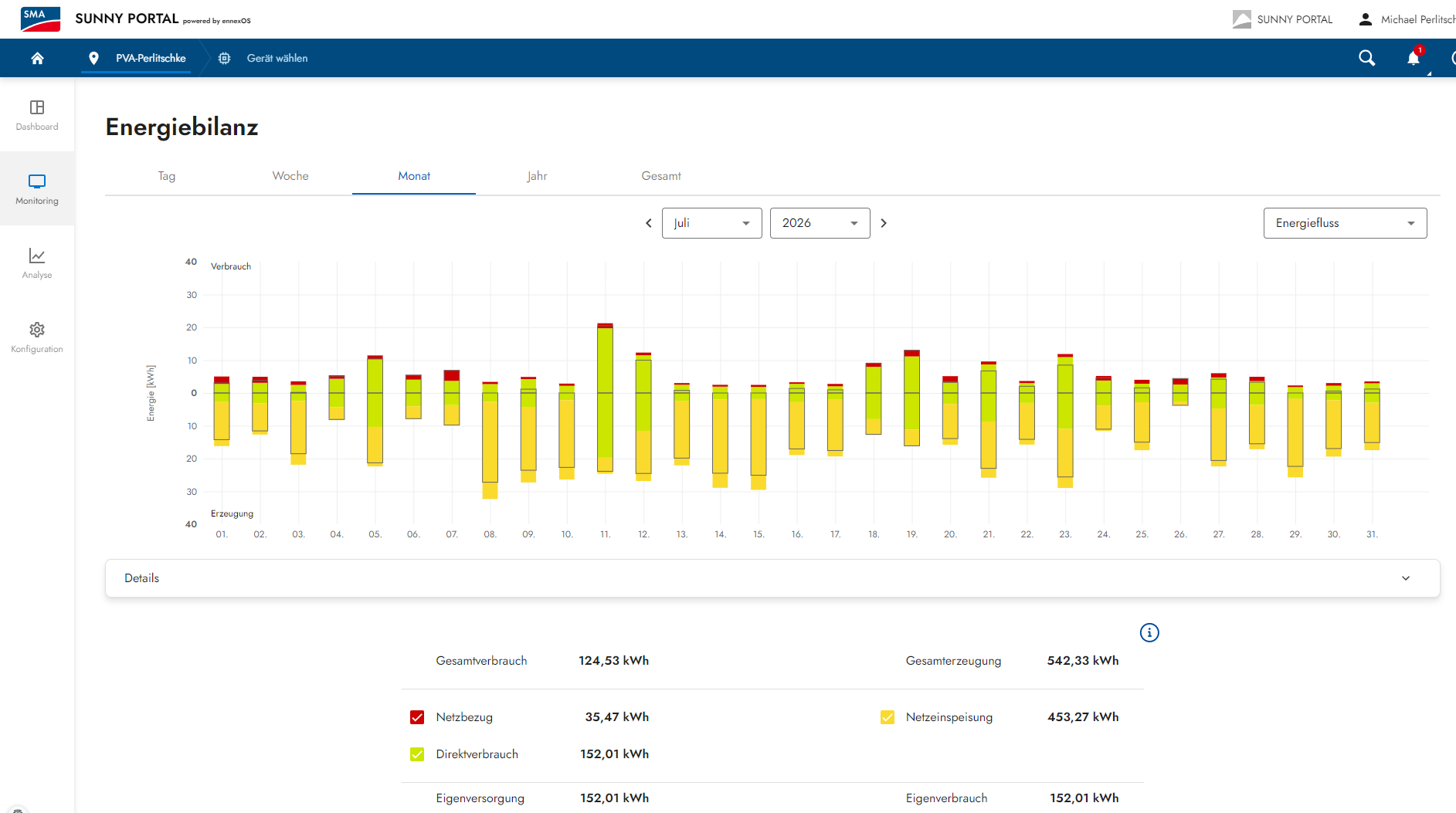
Task: Switch to the Tag tab
Action: pos(167,176)
